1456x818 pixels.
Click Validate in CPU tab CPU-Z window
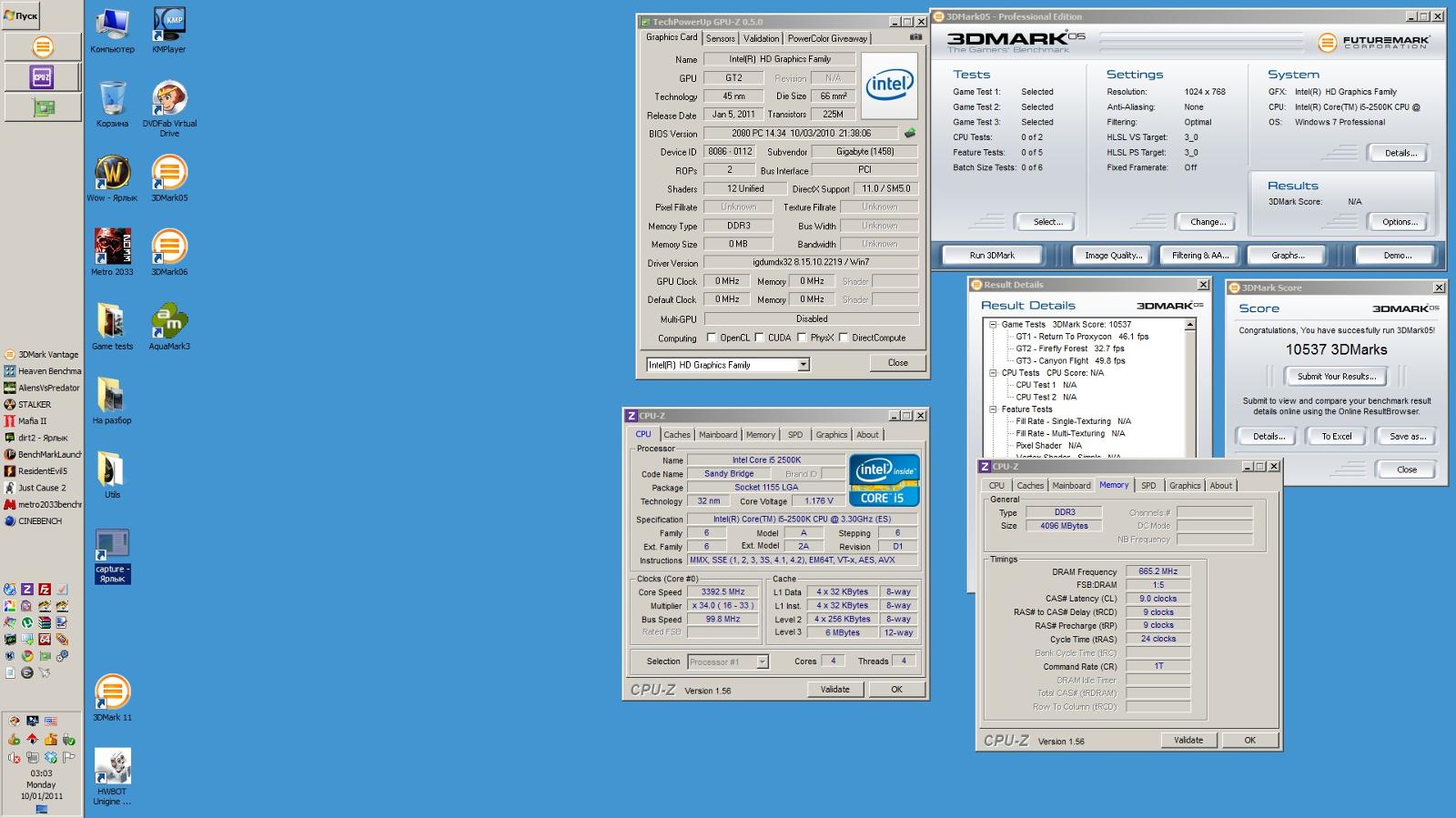click(834, 690)
